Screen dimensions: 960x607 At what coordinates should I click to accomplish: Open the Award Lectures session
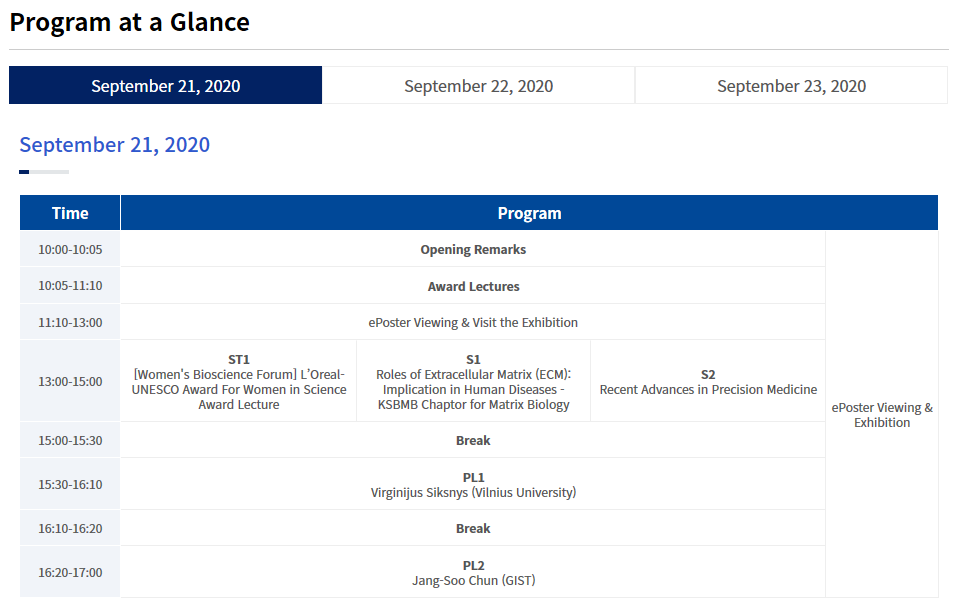472,287
